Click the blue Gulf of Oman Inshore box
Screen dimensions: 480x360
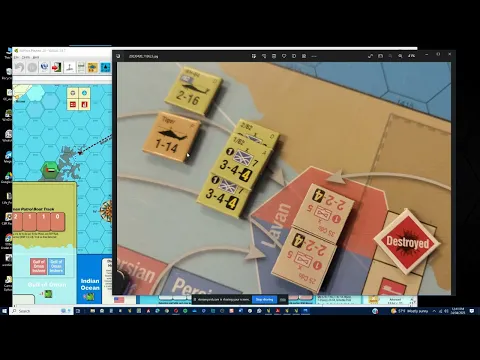pos(56,266)
